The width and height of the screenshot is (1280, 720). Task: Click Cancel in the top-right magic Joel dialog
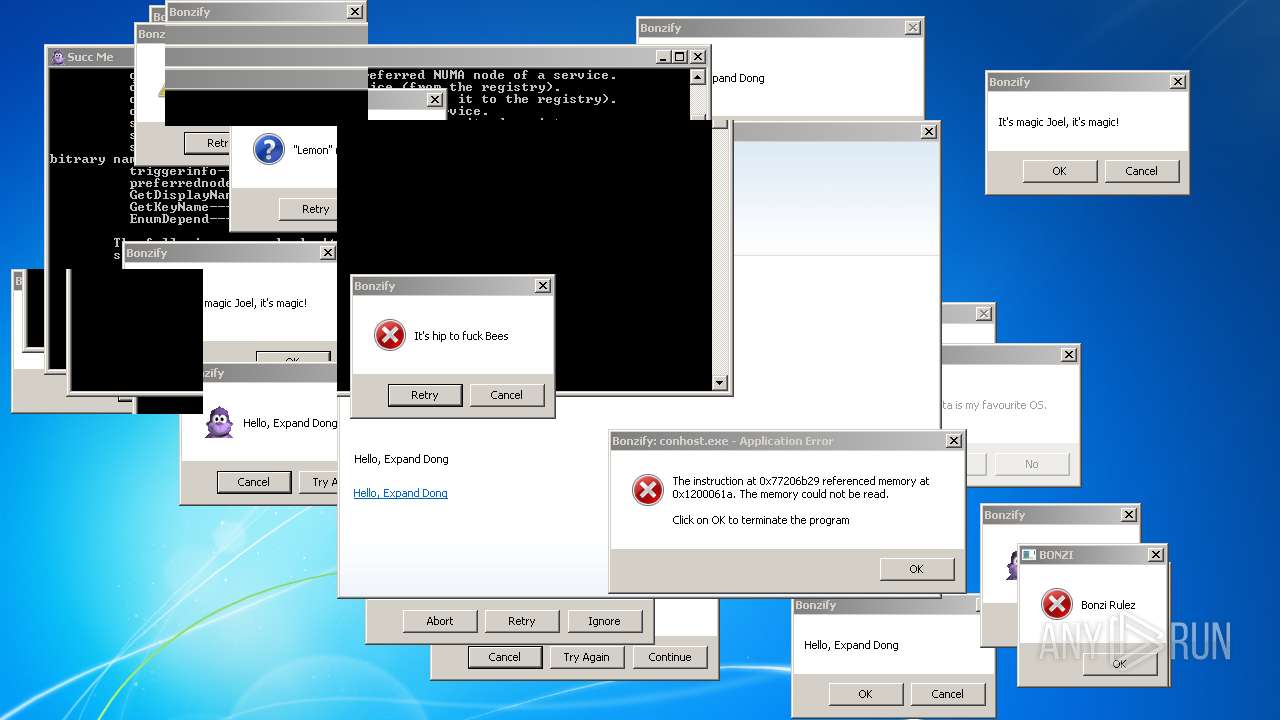pos(1142,171)
